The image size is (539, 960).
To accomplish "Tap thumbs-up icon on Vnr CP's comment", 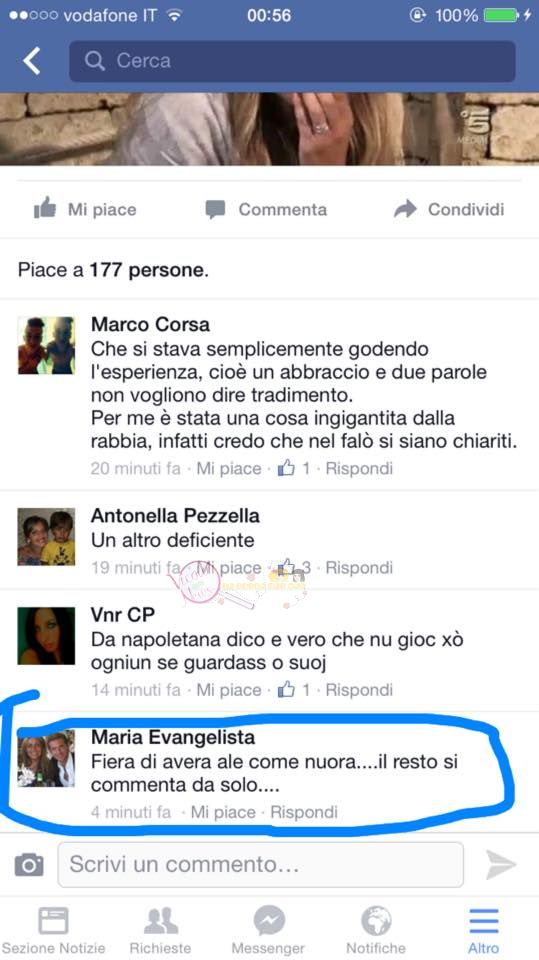I will tap(286, 690).
